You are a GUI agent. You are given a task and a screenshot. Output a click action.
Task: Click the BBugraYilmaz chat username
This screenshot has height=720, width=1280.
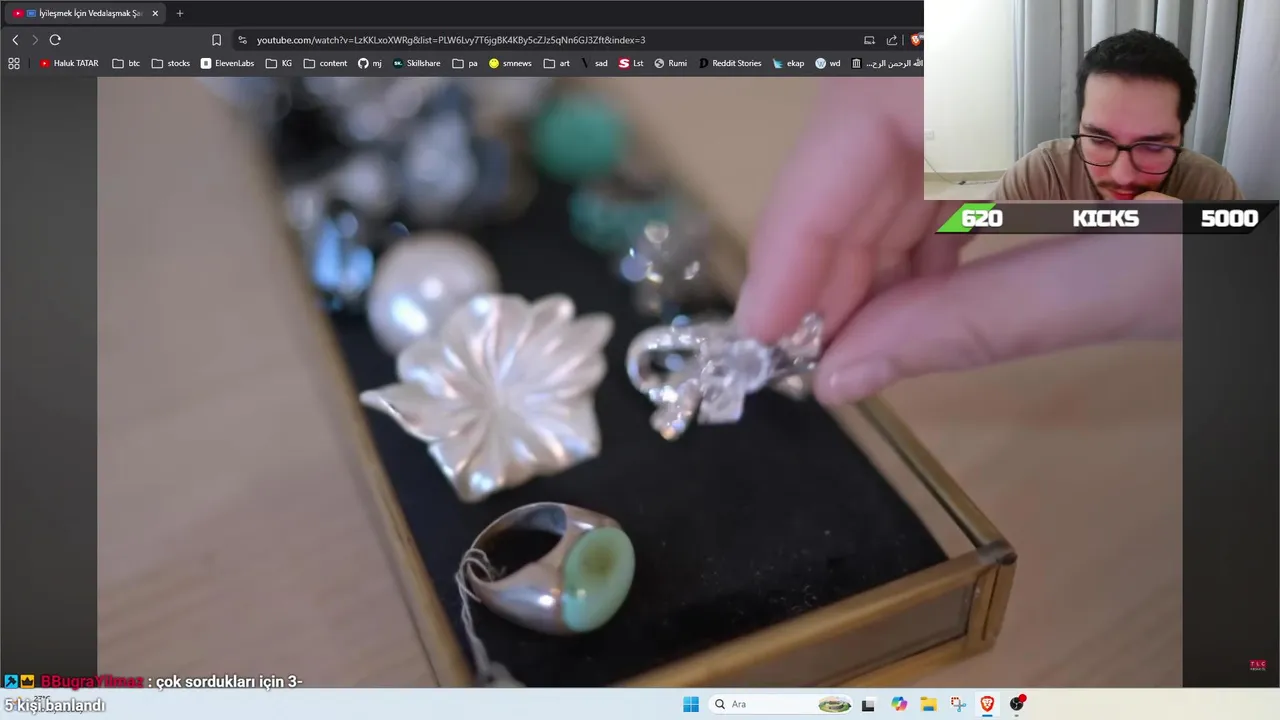[x=92, y=682]
